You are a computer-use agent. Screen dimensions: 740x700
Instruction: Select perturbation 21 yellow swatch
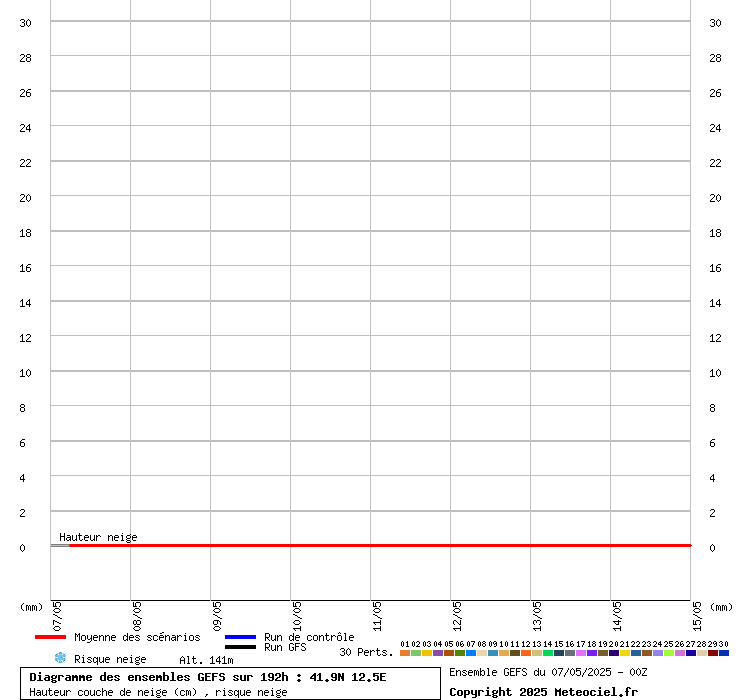[625, 653]
